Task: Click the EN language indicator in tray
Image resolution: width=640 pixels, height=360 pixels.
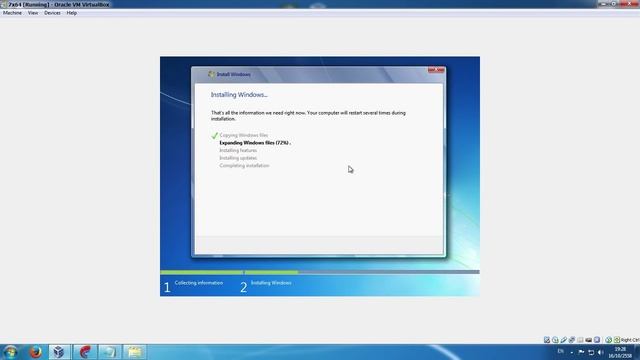Action: tap(560, 351)
